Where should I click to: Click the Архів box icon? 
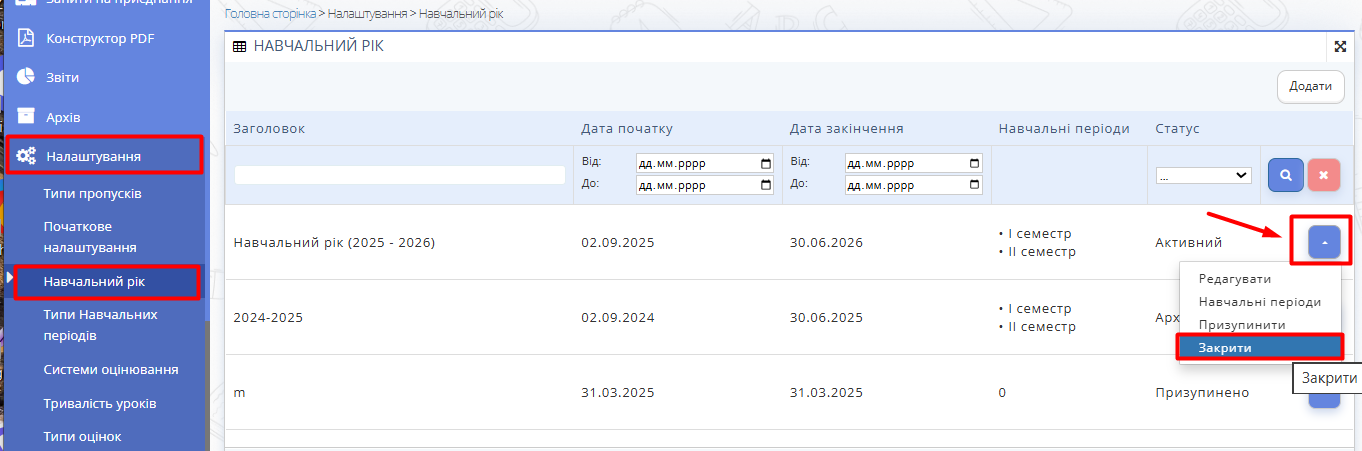(x=26, y=117)
